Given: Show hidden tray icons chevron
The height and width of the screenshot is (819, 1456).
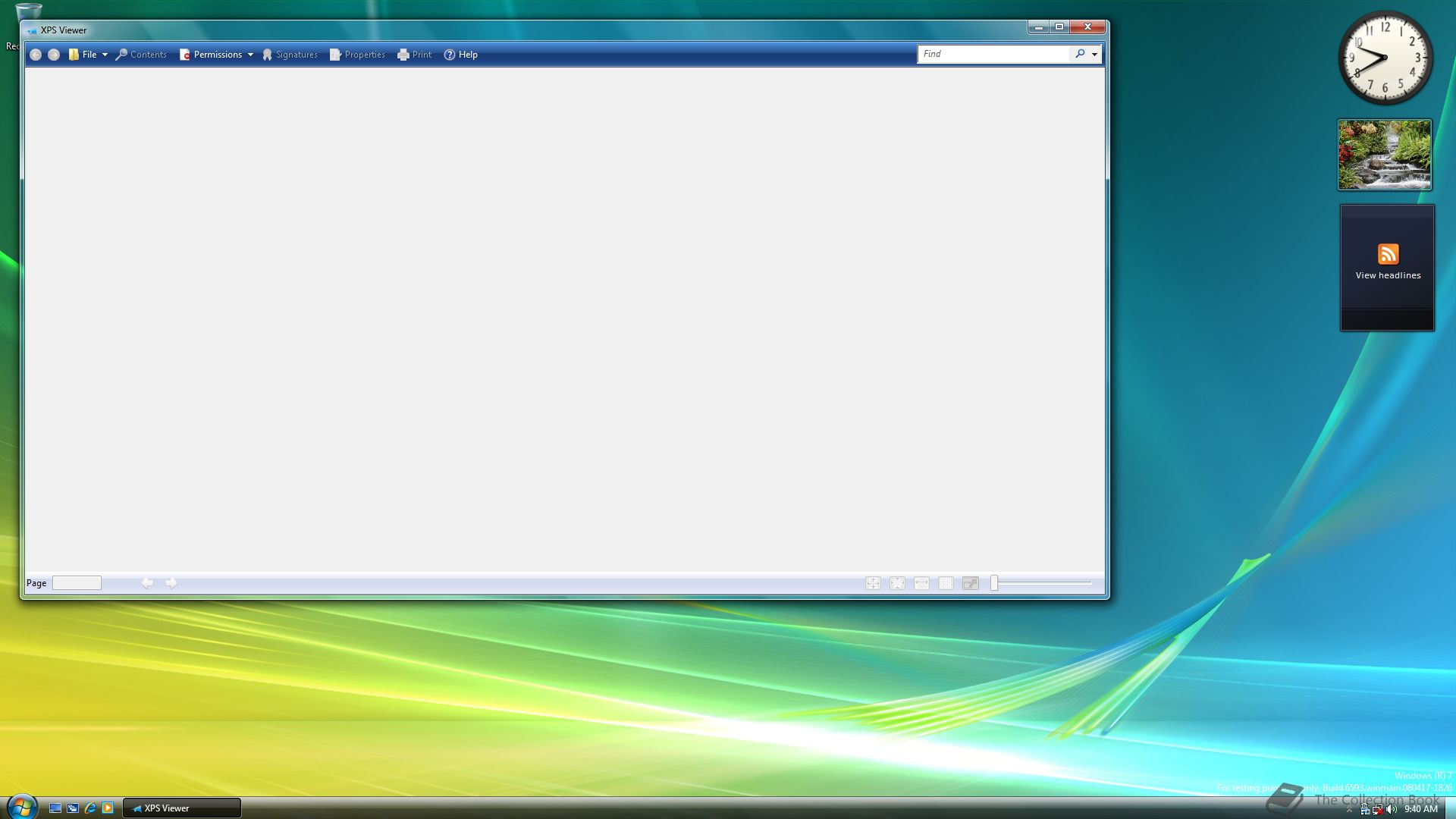Looking at the screenshot, I should click(1349, 809).
